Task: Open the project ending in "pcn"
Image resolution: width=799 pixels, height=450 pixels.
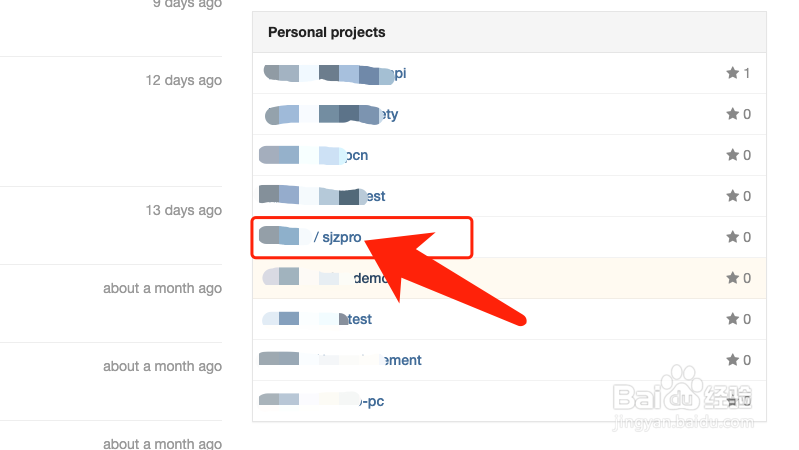Action: (313, 155)
